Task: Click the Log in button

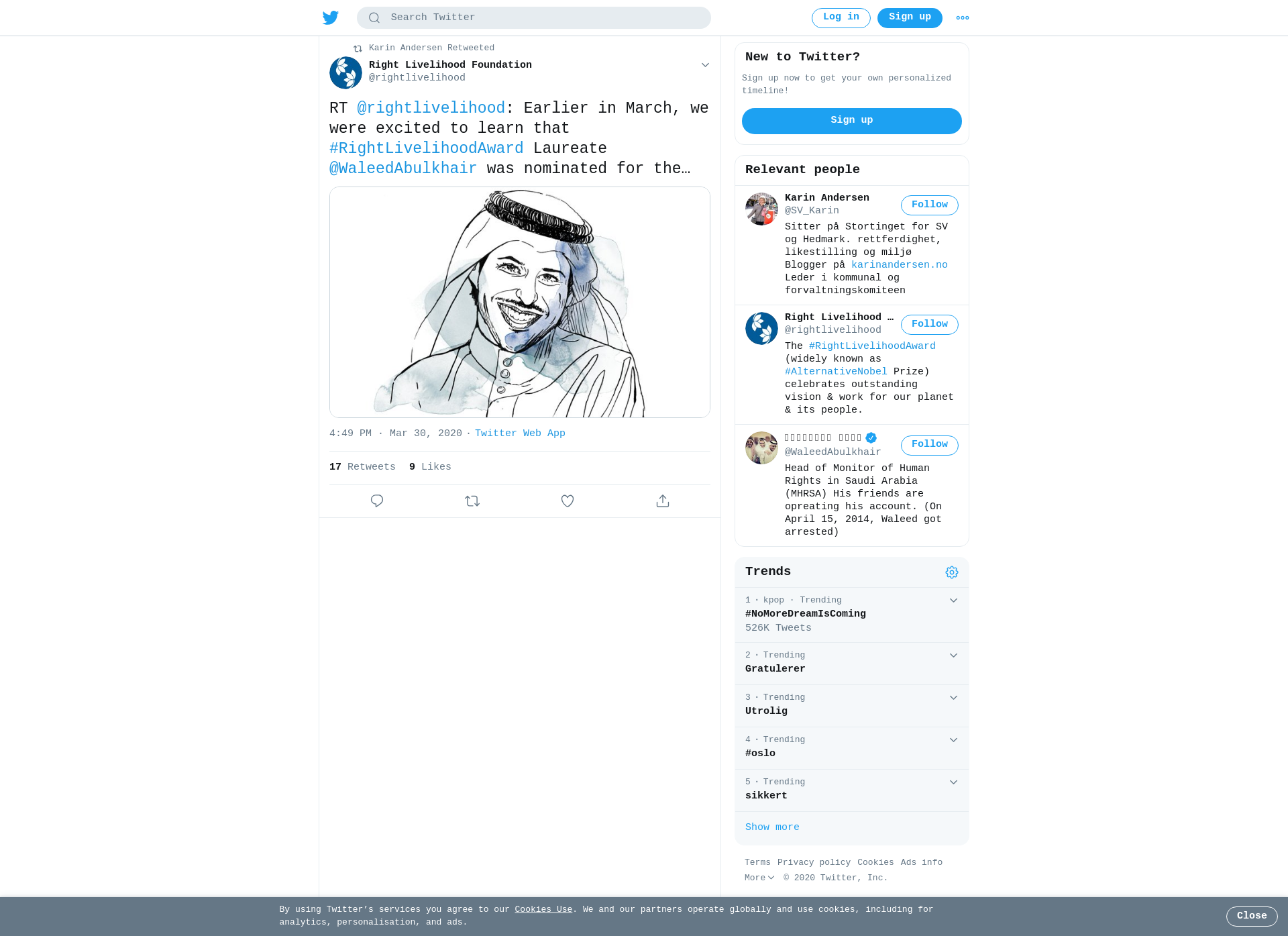Action: pyautogui.click(x=841, y=18)
